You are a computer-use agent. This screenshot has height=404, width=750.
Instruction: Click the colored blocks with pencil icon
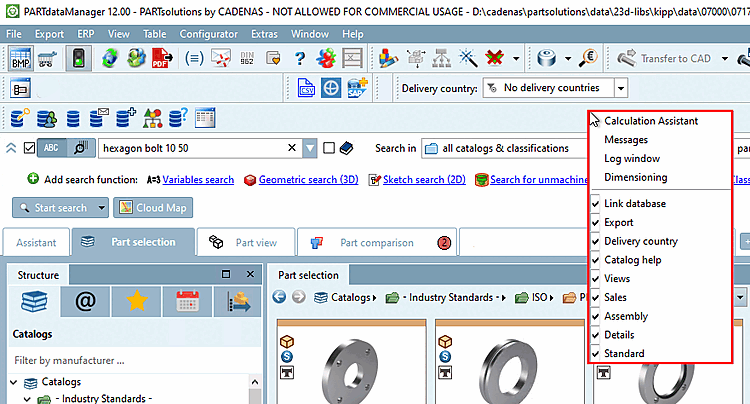click(388, 58)
